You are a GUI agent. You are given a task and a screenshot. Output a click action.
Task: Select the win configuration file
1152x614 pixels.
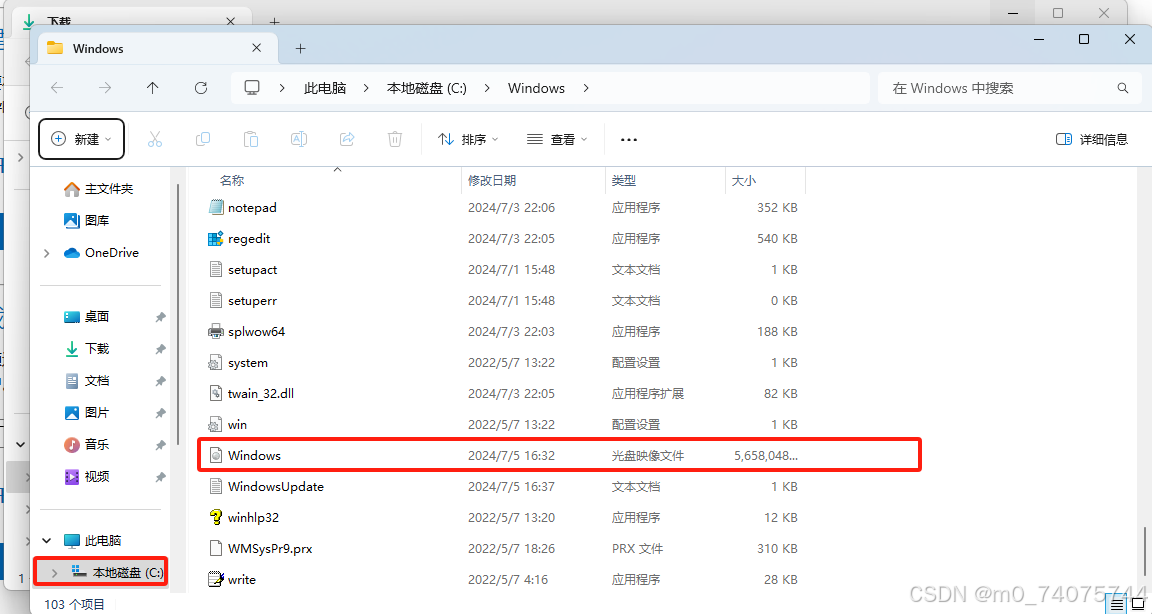pyautogui.click(x=237, y=425)
